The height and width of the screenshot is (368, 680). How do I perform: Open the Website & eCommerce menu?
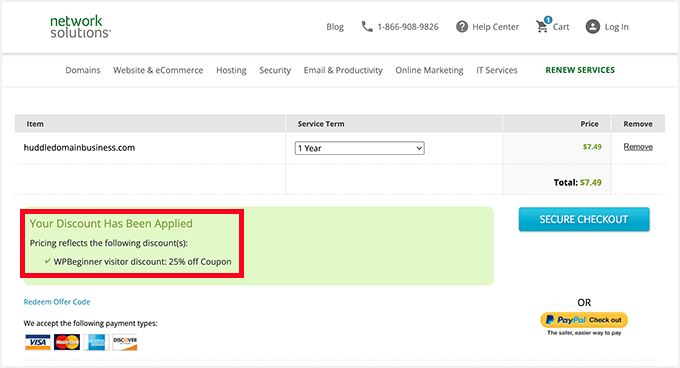[x=158, y=70]
